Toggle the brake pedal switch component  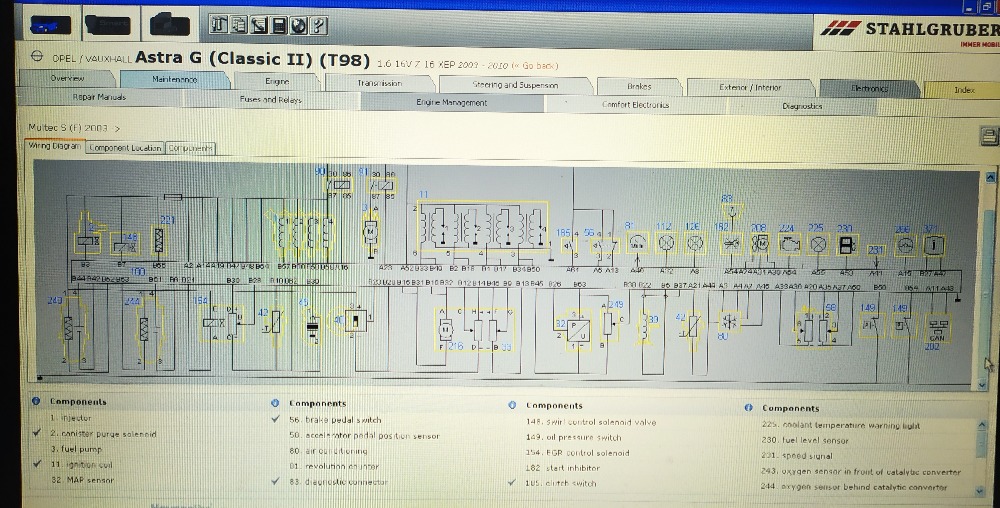pos(275,420)
